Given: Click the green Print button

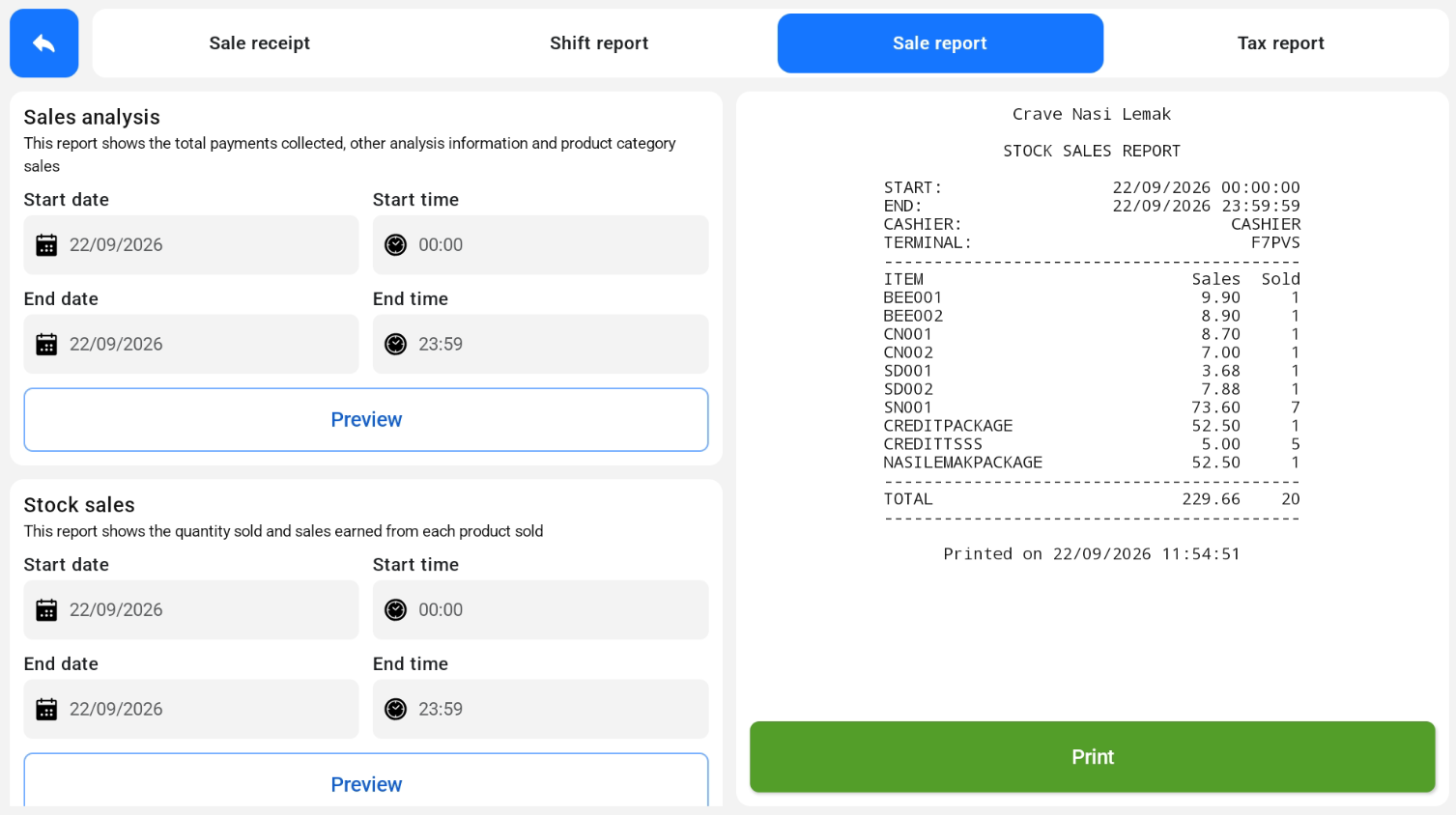Looking at the screenshot, I should pos(1093,757).
